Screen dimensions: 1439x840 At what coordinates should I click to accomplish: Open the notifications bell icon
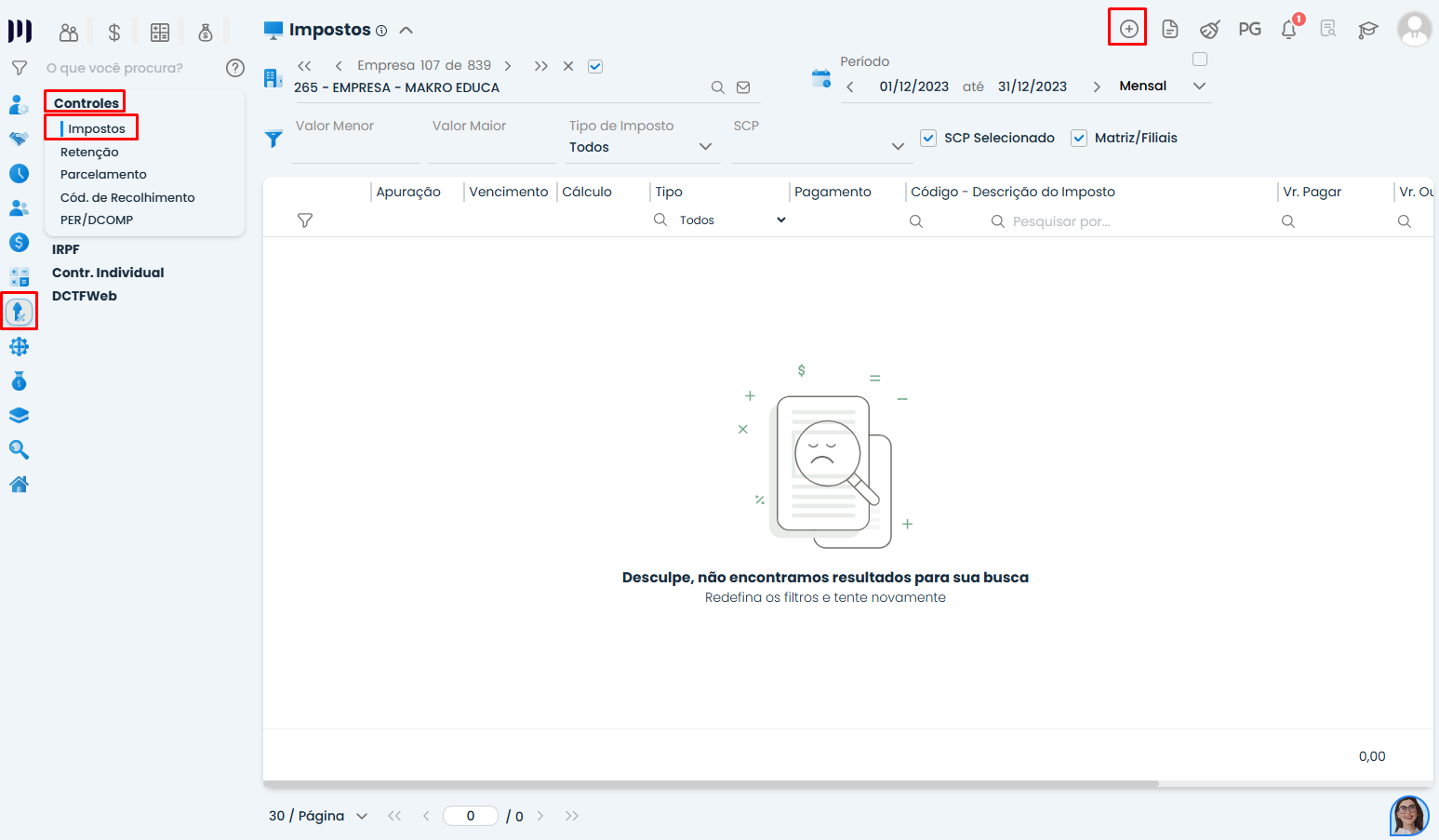pyautogui.click(x=1288, y=30)
